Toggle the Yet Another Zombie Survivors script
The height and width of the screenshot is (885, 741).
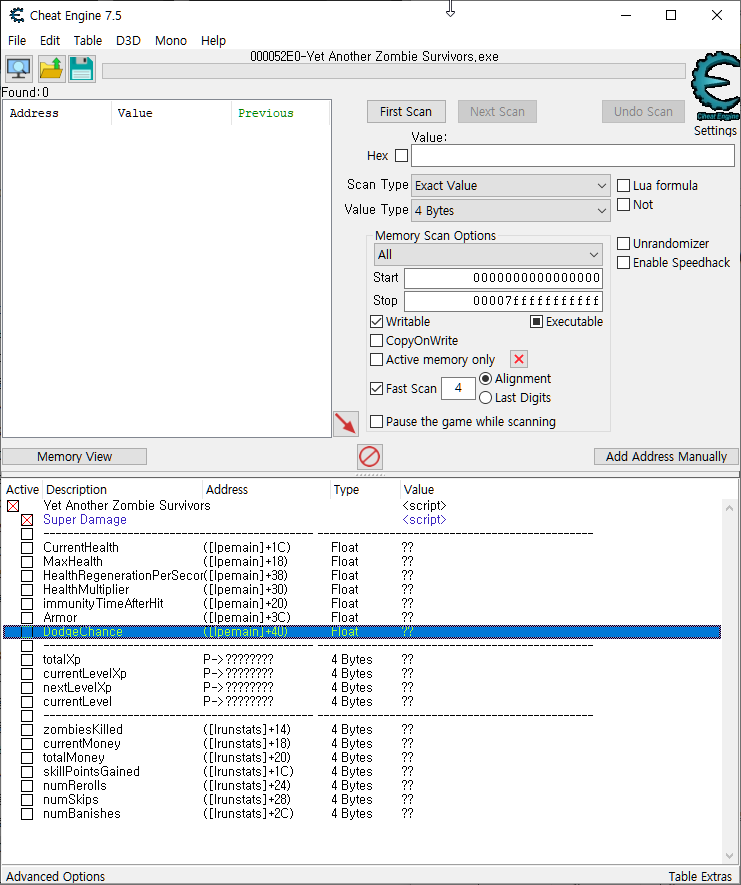pyautogui.click(x=13, y=506)
